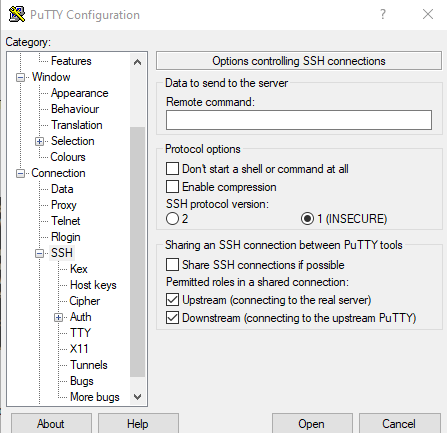
Task: Open the Telnet category
Action: tap(66, 221)
